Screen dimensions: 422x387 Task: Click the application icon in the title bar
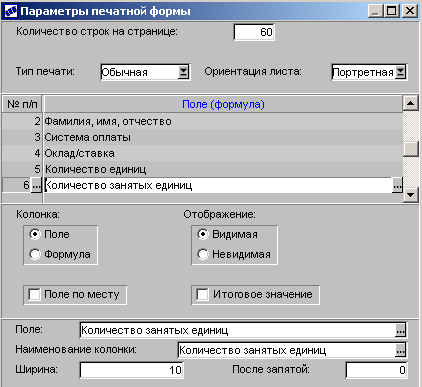10,11
